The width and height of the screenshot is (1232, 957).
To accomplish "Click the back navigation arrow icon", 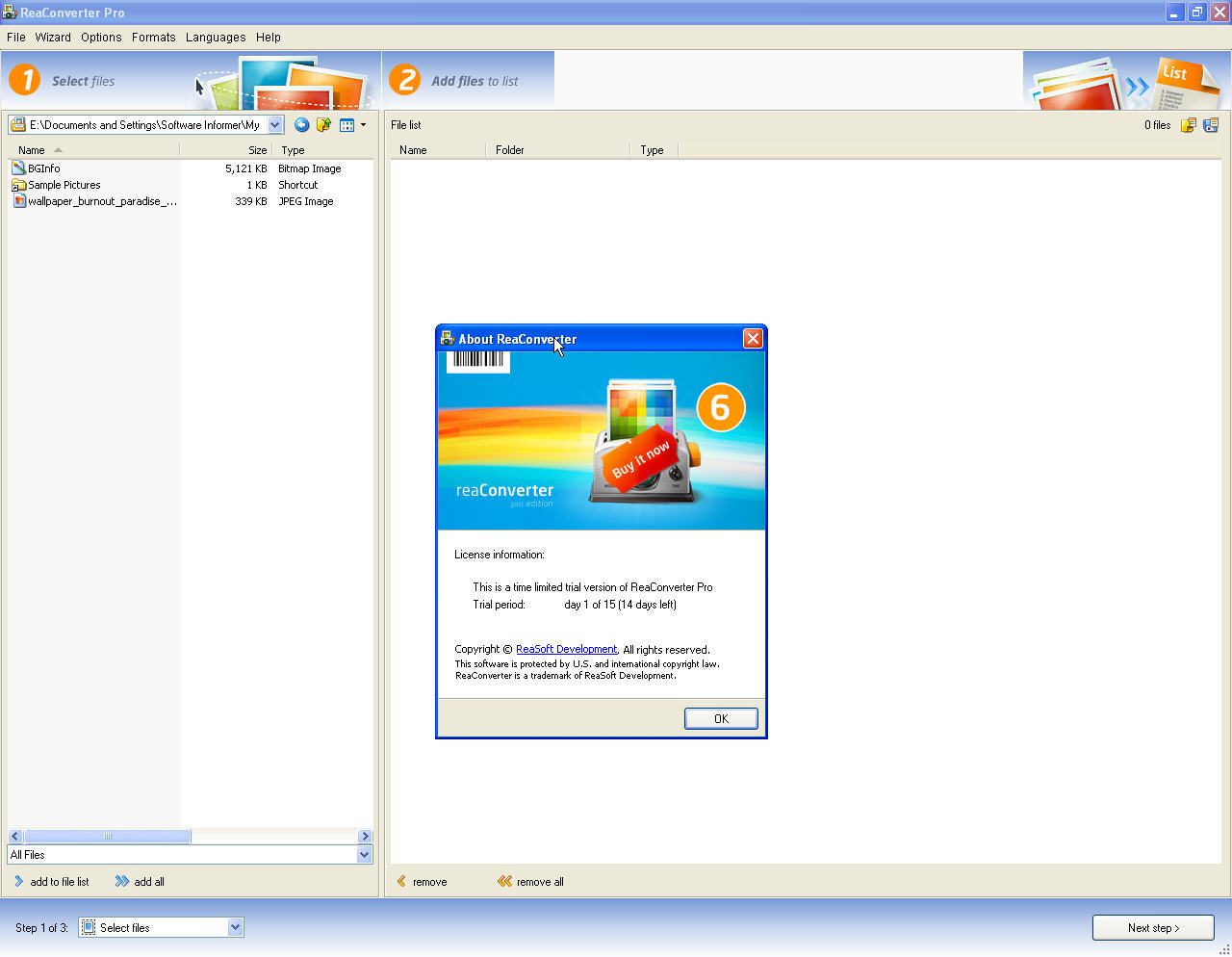I will pyautogui.click(x=301, y=124).
